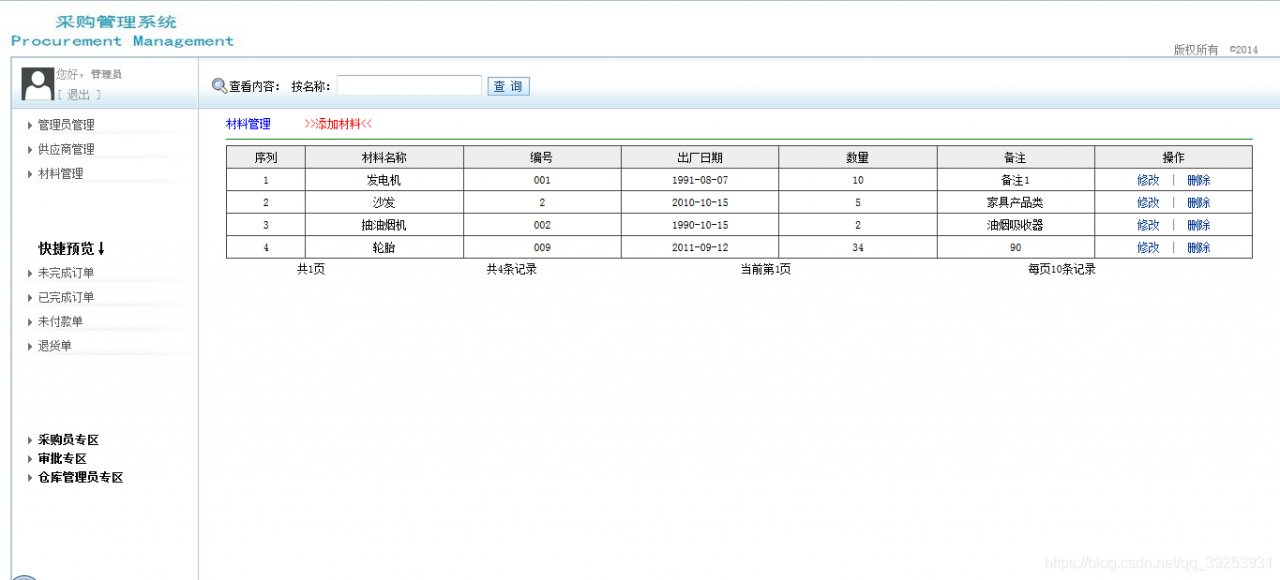Select the 轮胎 name cell
1280x580 pixels.
tap(384, 247)
